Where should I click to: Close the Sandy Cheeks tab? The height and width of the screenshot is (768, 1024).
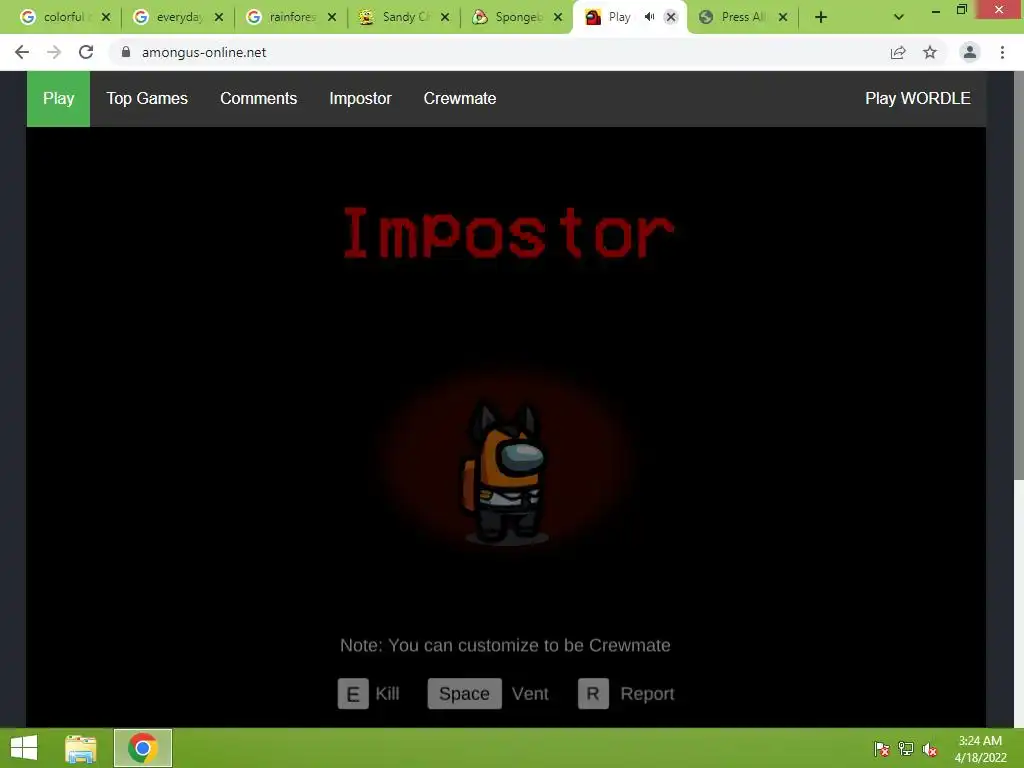[445, 17]
